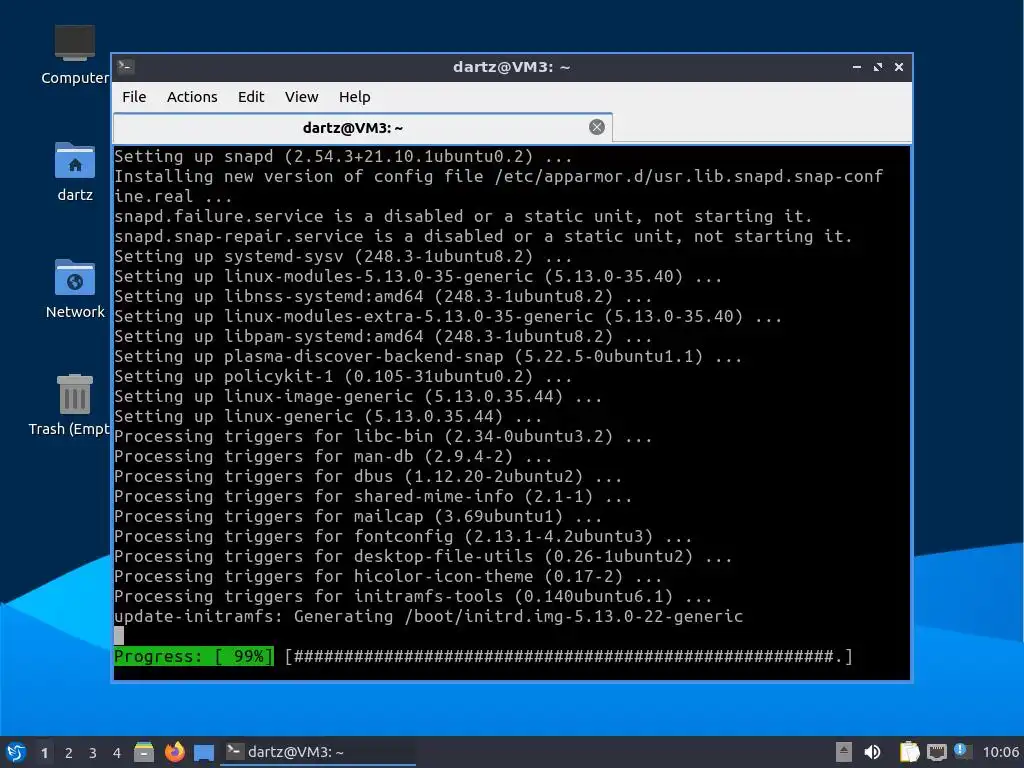1024x768 pixels.
Task: Open the clipboard manager tray icon
Action: click(x=909, y=752)
